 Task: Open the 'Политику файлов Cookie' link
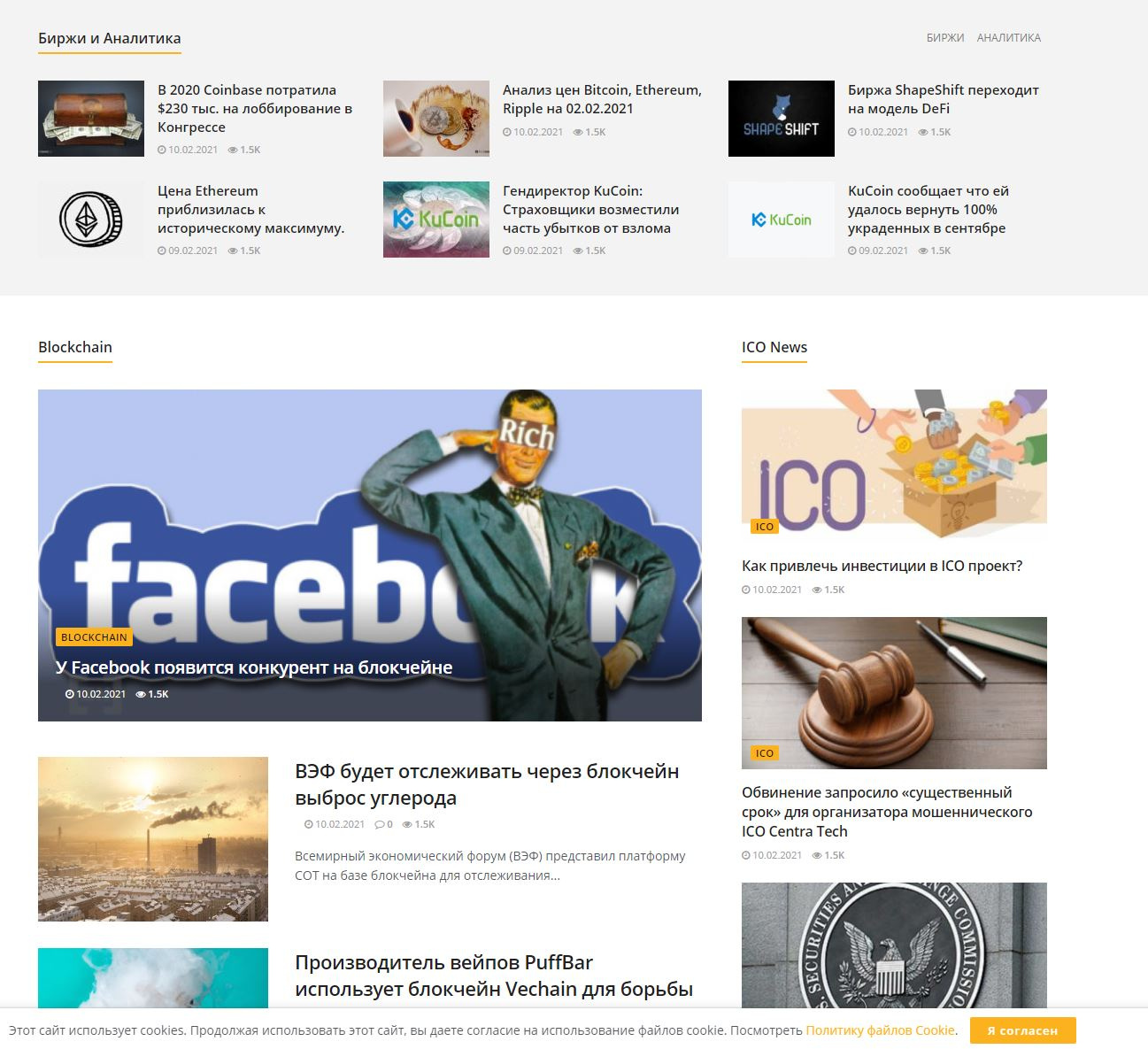point(880,1030)
